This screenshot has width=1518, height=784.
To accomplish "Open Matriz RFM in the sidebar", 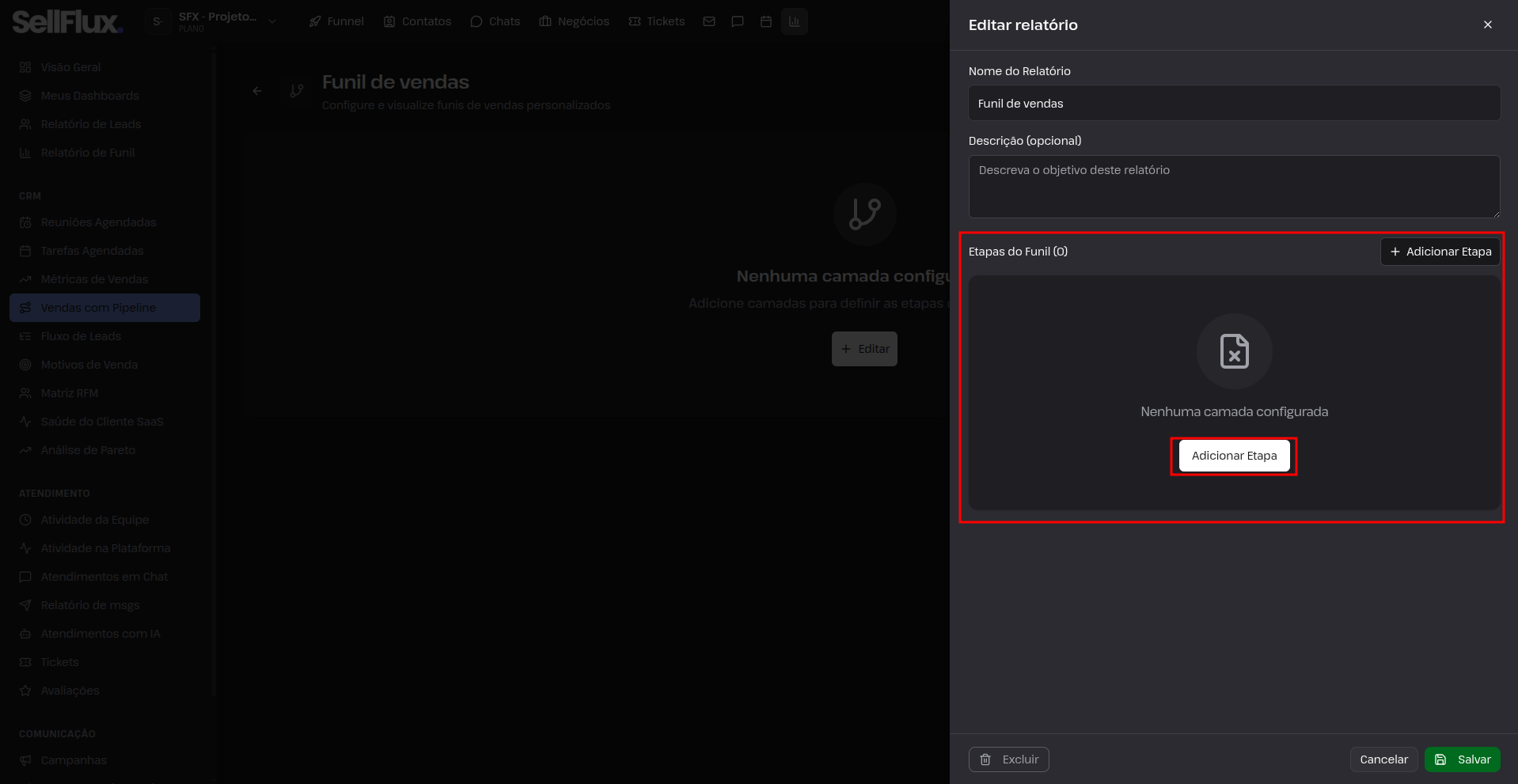I will (104, 393).
